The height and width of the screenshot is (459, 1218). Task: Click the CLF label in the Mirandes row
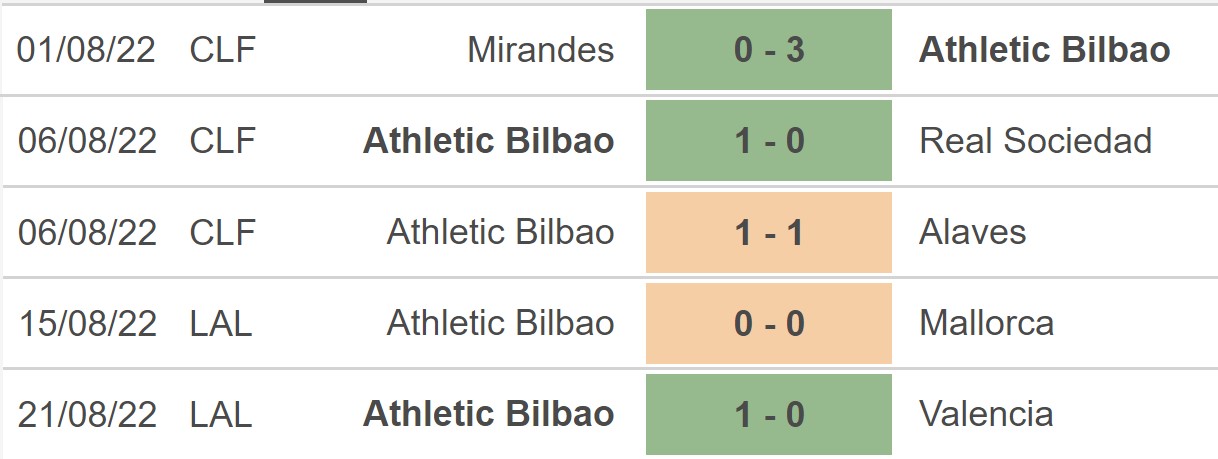[222, 50]
